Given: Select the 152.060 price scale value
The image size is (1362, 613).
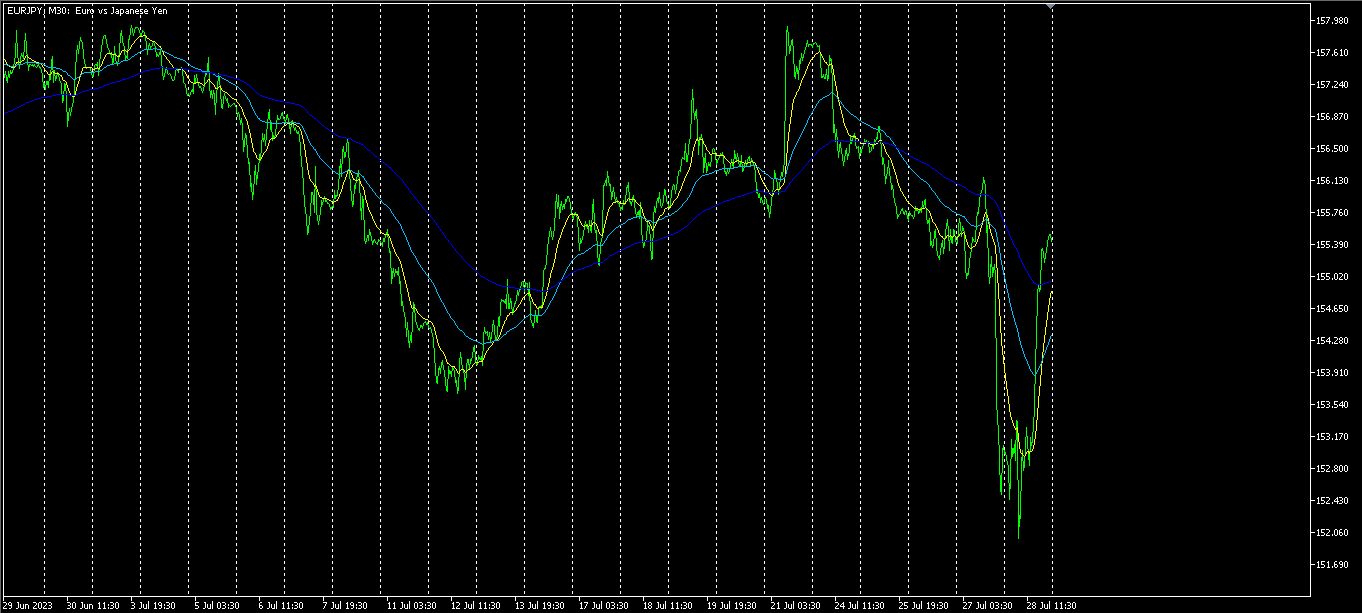Looking at the screenshot, I should pyautogui.click(x=1333, y=532).
